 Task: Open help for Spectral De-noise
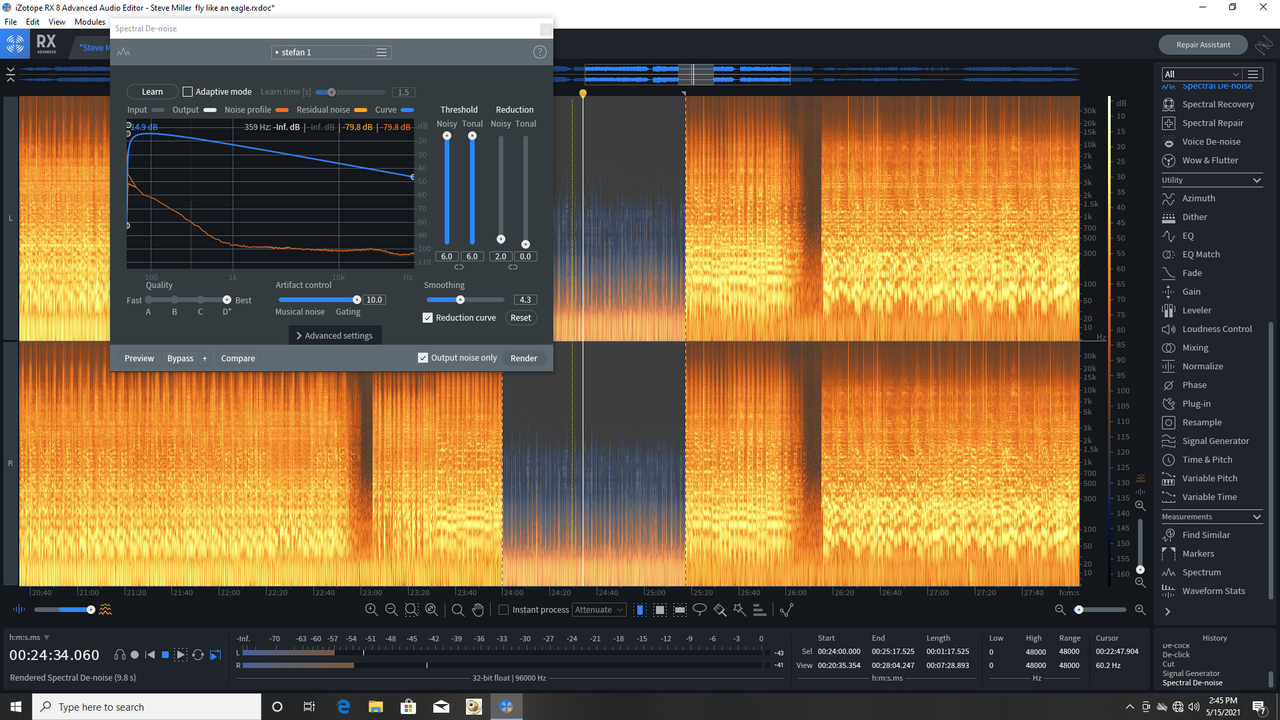(540, 52)
